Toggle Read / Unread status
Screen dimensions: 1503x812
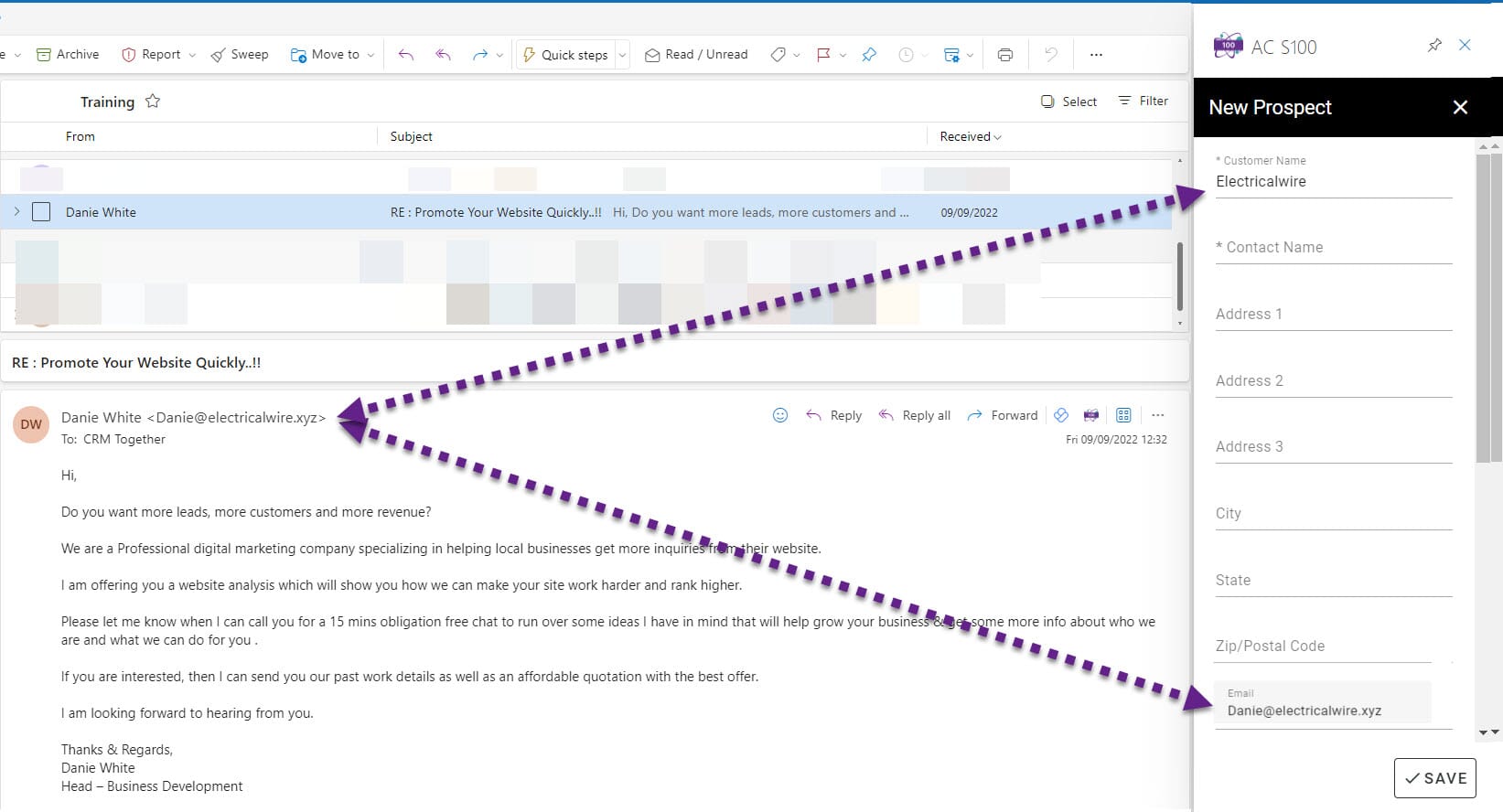tap(696, 55)
